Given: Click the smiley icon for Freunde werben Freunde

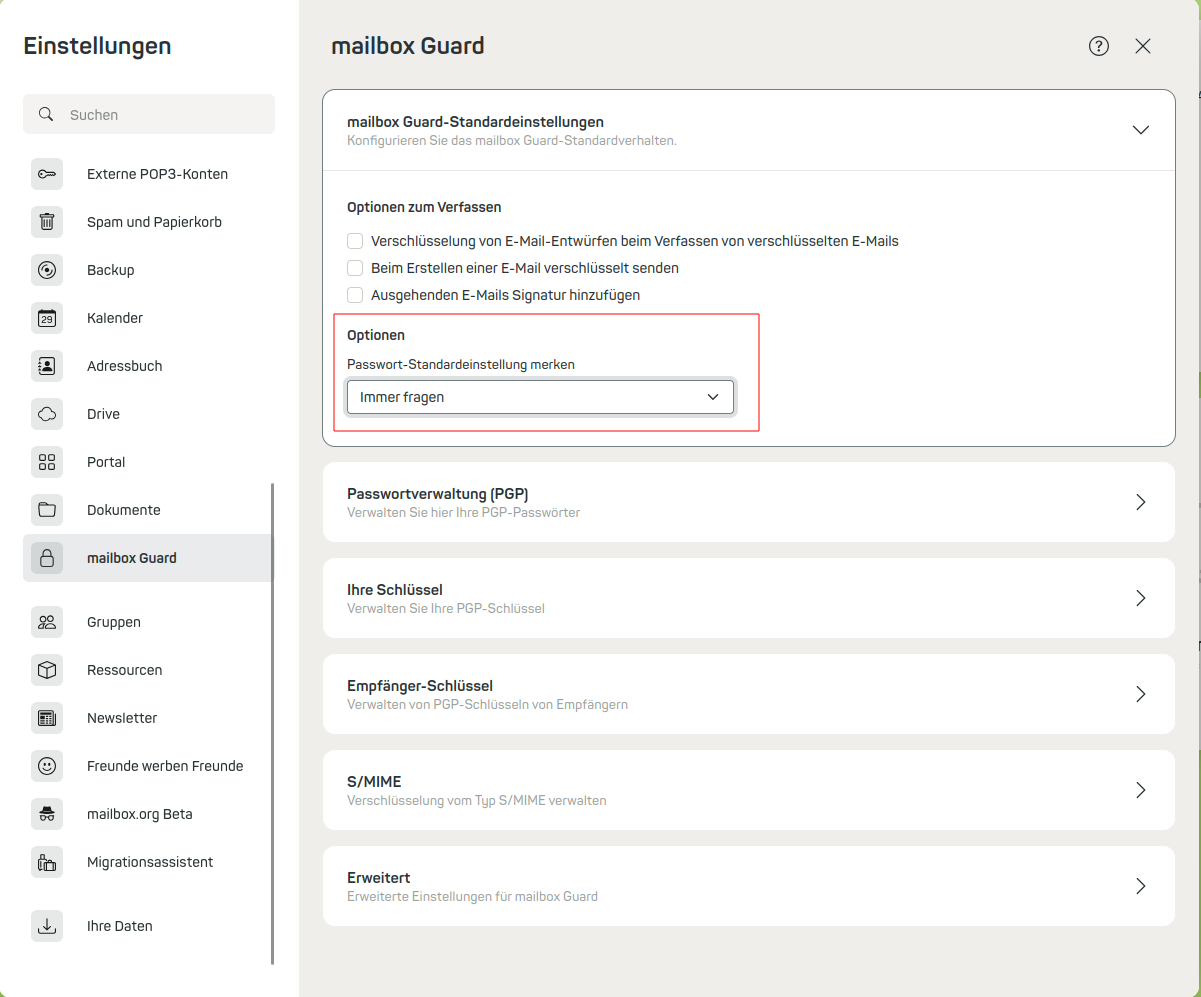Looking at the screenshot, I should click(x=47, y=766).
